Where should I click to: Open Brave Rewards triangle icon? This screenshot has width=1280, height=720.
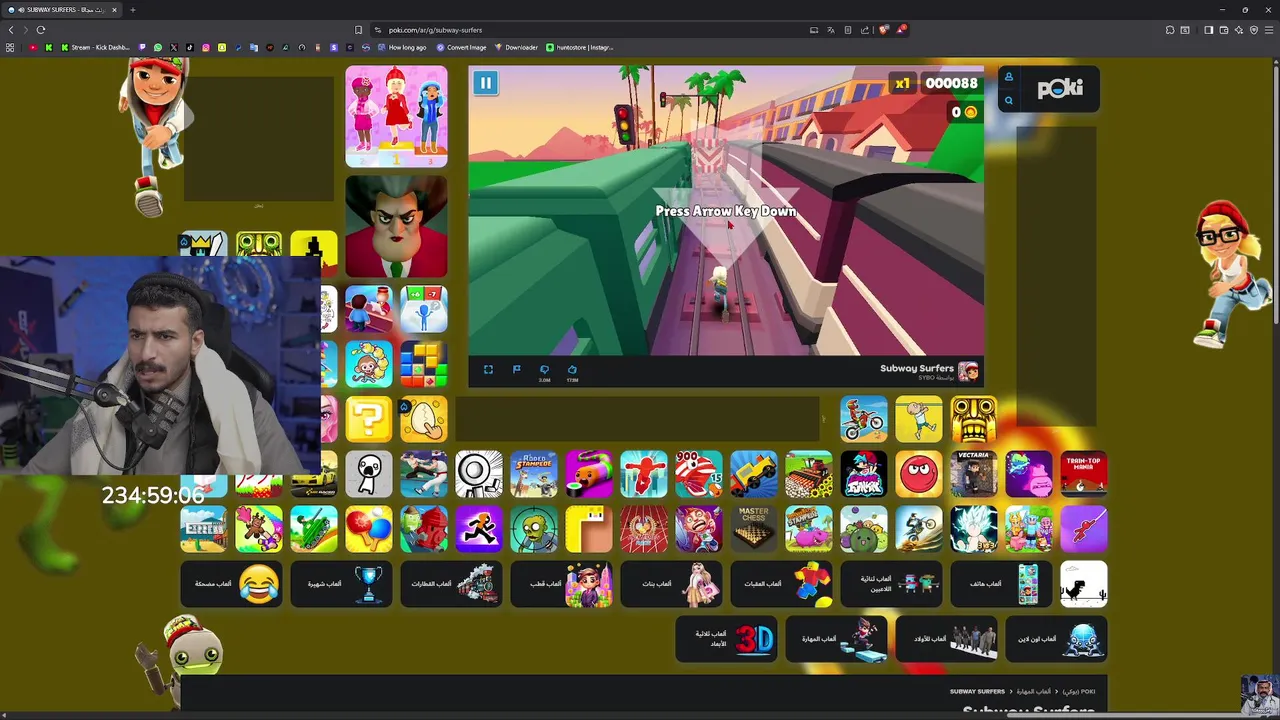tap(900, 30)
